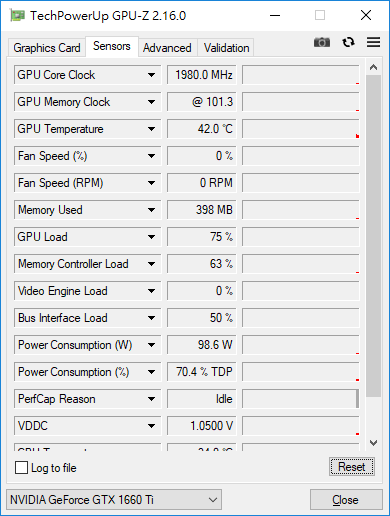Image resolution: width=390 pixels, height=516 pixels.
Task: Click the Reset button
Action: point(352,467)
